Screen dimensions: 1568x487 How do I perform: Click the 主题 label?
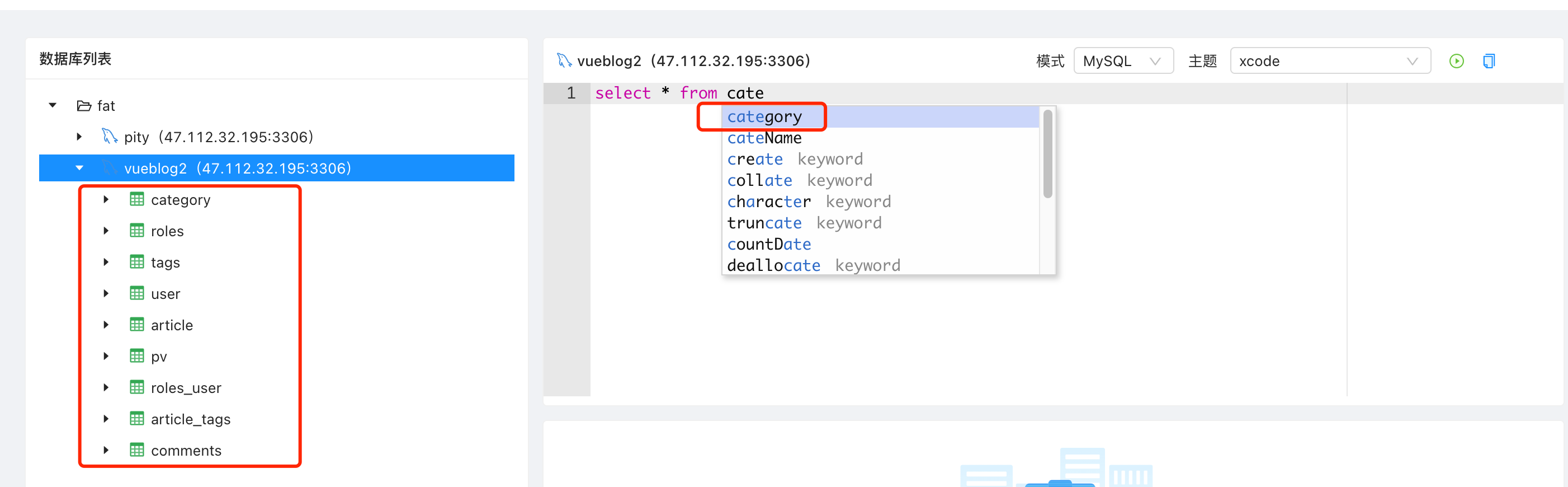coord(1202,61)
